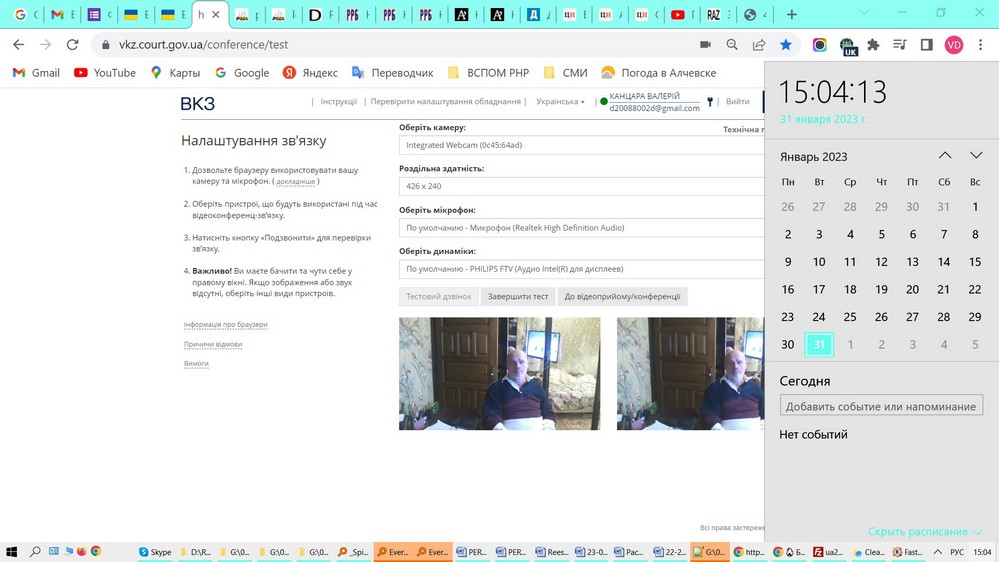This screenshot has width=999, height=562.
Task: Click Скрыть расписание to hide agenda
Action: point(925,531)
